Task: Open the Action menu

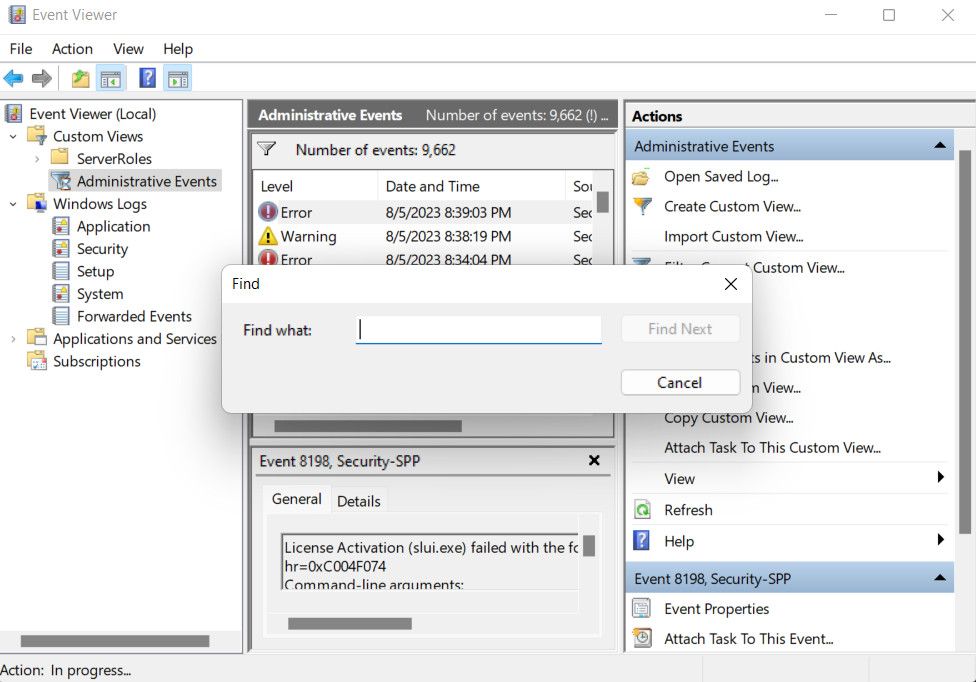Action: [x=72, y=49]
